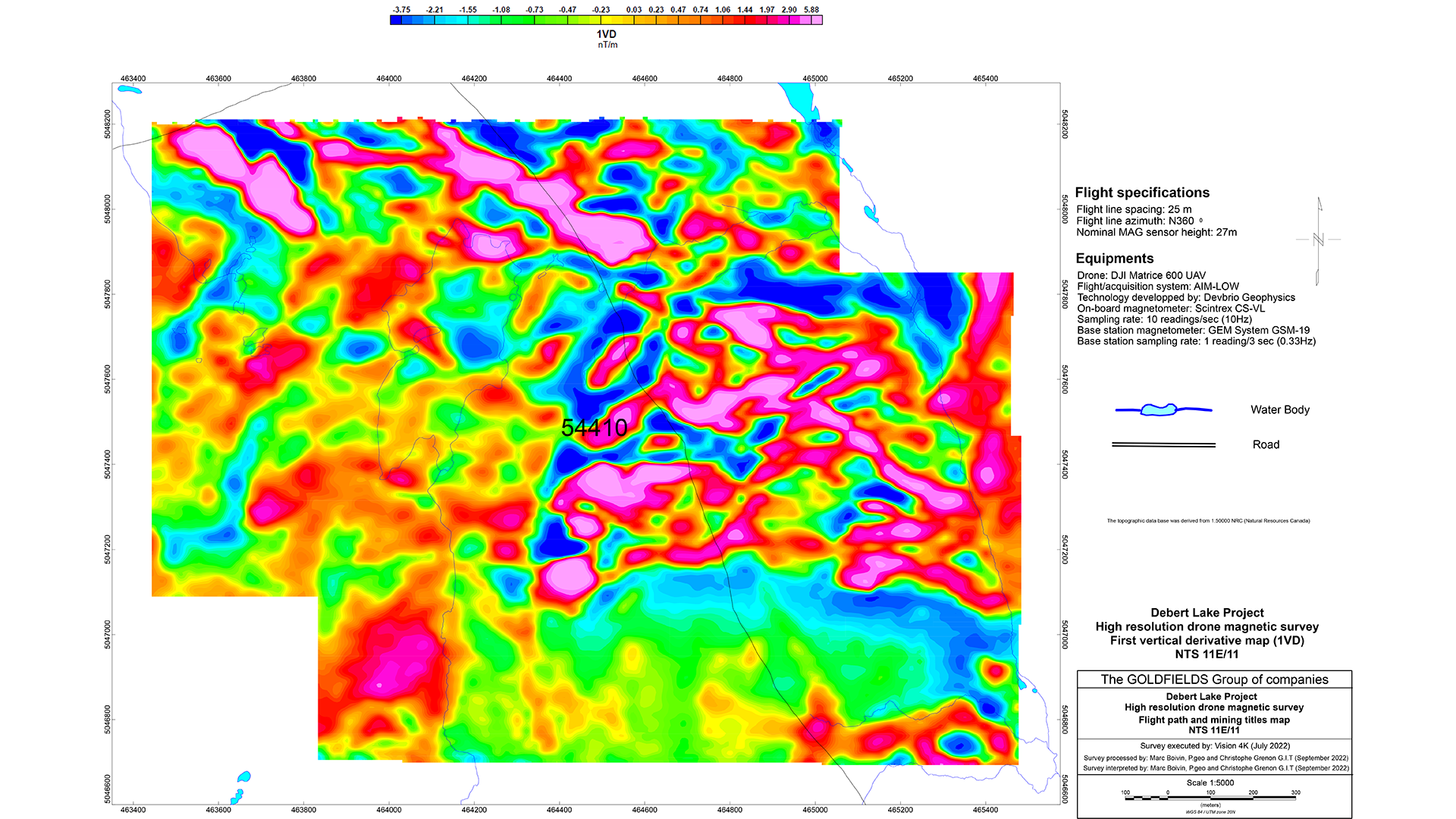Click the Water Body legend text
The image size is (1456, 819).
tap(1279, 409)
